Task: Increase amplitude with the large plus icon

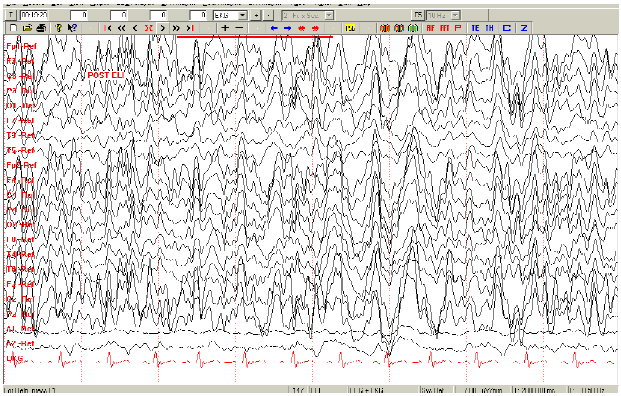Action: (225, 28)
